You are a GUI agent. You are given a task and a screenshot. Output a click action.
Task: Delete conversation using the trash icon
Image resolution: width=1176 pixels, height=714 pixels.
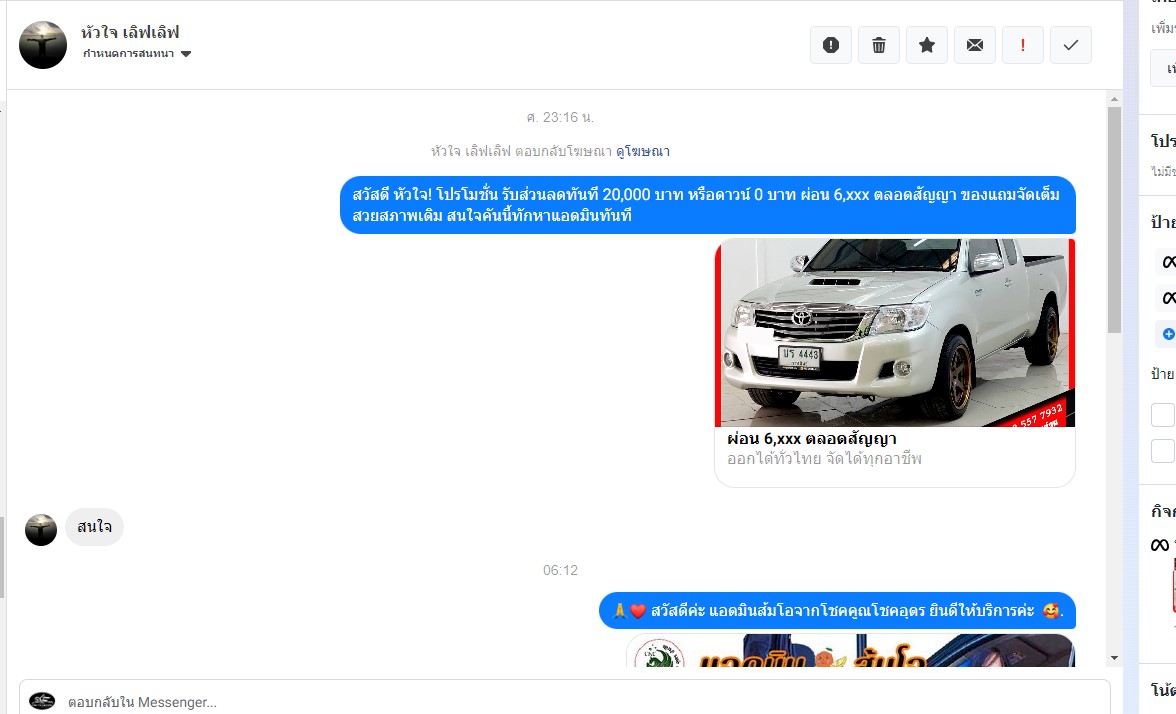pyautogui.click(x=878, y=45)
